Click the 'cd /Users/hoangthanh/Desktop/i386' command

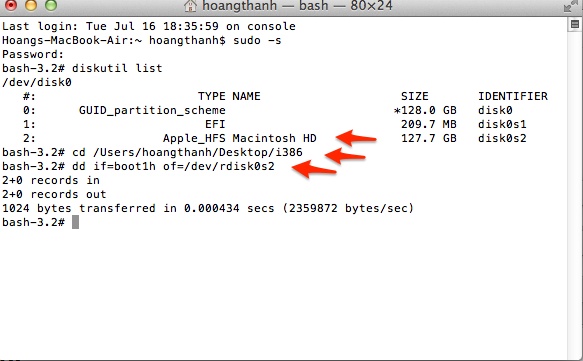coord(187,152)
